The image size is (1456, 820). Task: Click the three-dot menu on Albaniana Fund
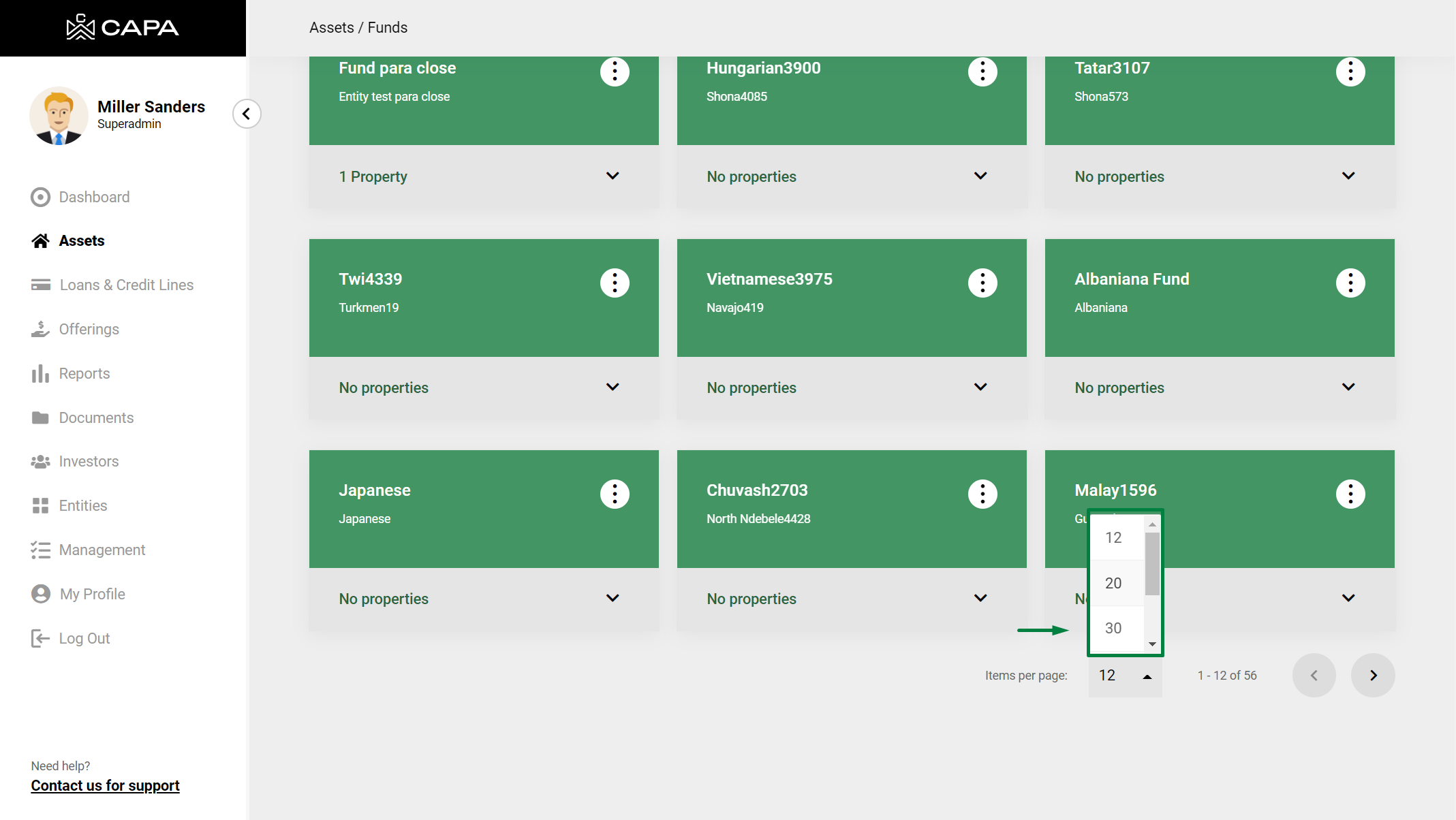point(1350,283)
